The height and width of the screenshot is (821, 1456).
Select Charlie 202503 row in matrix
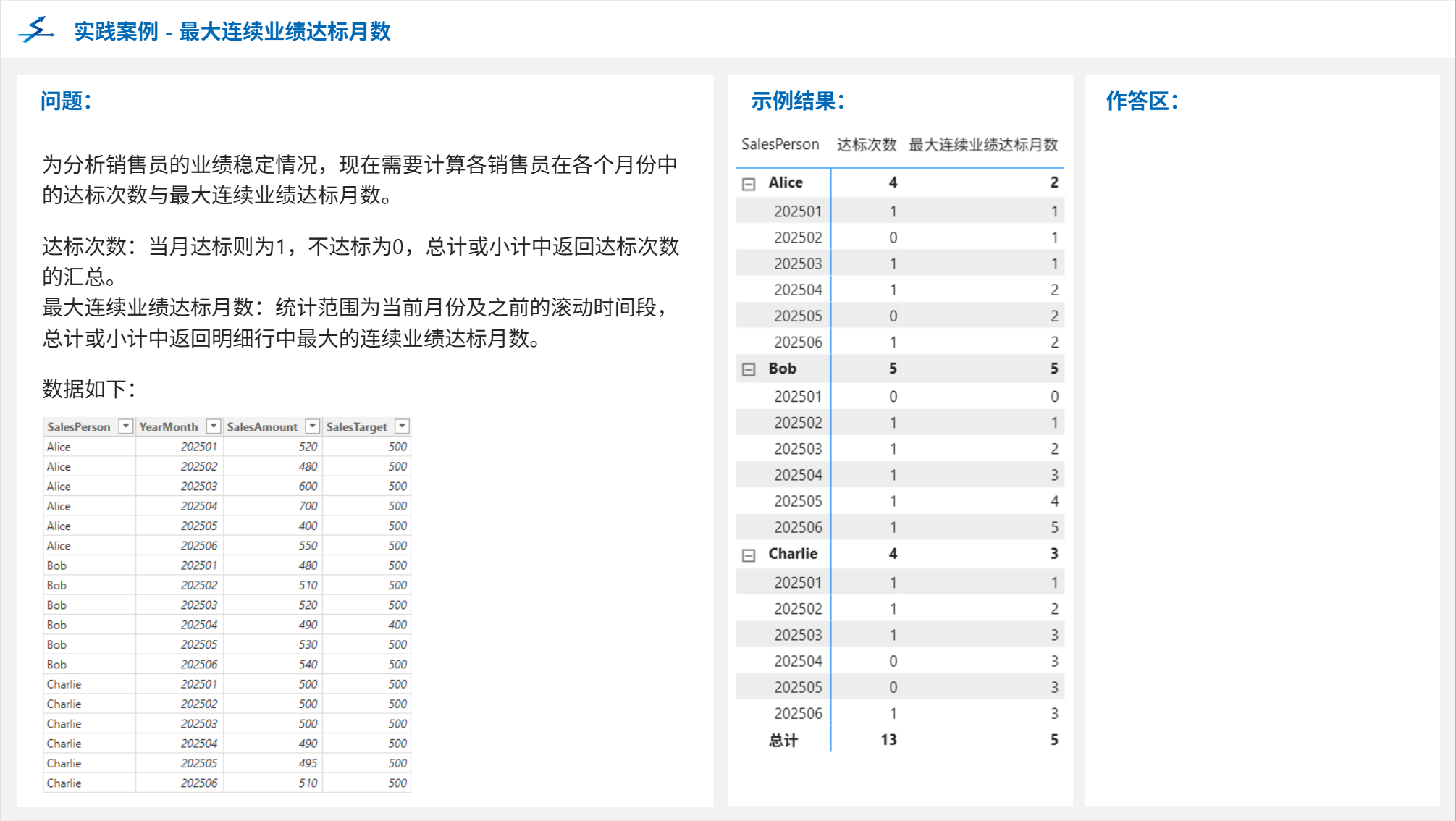point(798,635)
